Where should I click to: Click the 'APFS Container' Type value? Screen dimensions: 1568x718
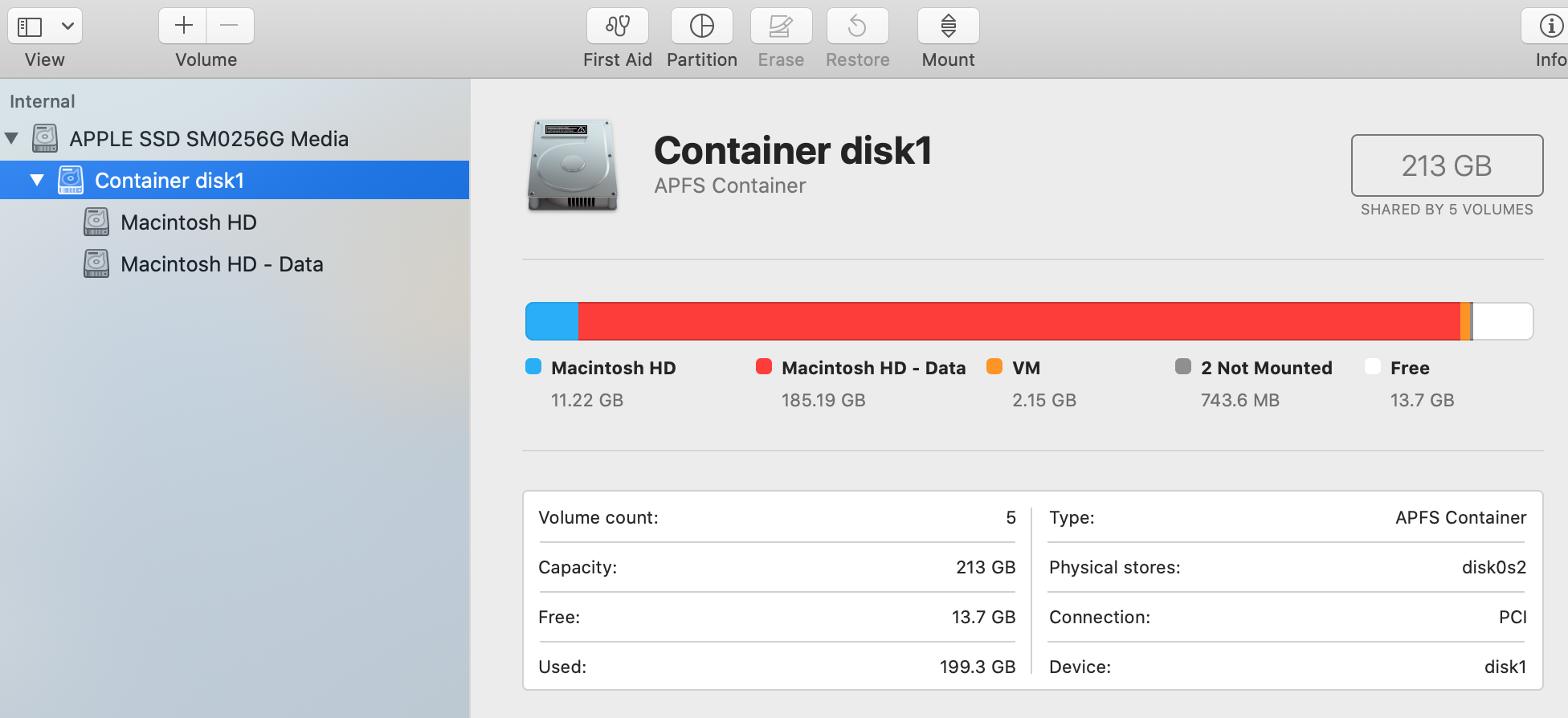pyautogui.click(x=1461, y=517)
